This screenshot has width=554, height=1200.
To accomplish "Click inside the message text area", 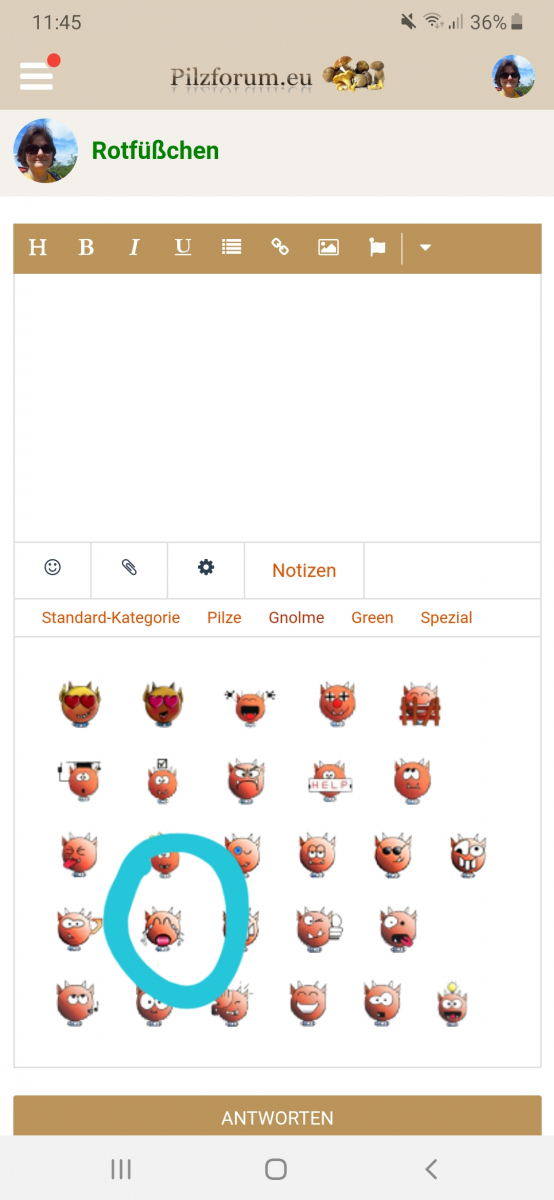I will click(x=277, y=407).
